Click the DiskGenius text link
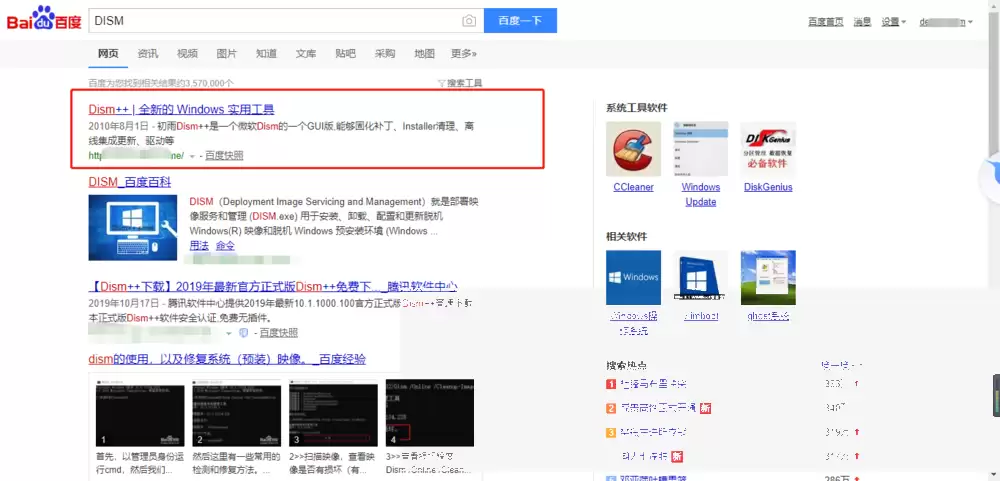 (768, 187)
